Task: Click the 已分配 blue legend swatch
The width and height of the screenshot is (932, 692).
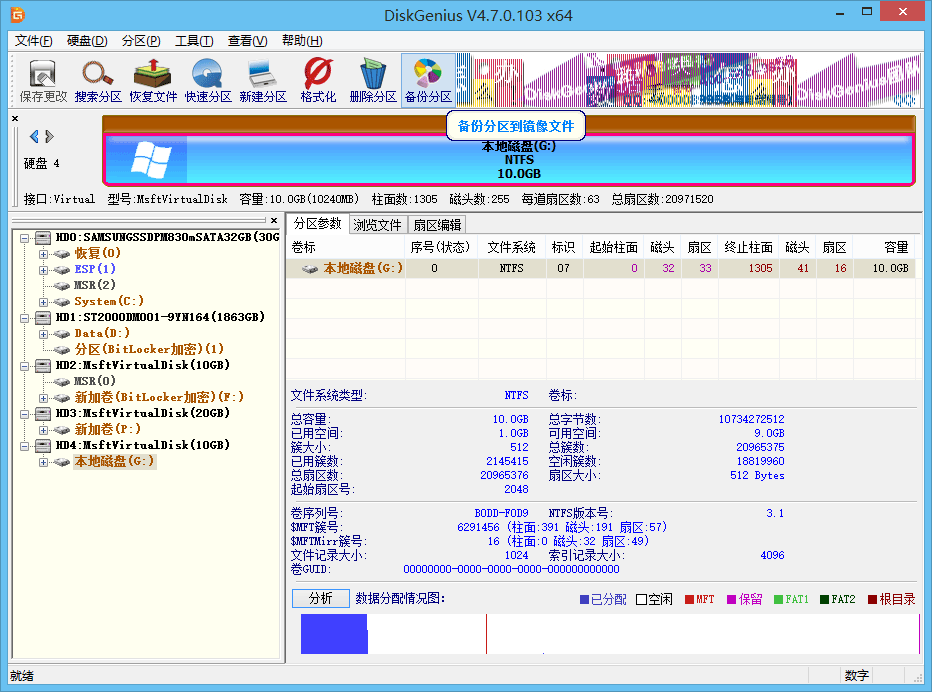Action: coord(584,600)
